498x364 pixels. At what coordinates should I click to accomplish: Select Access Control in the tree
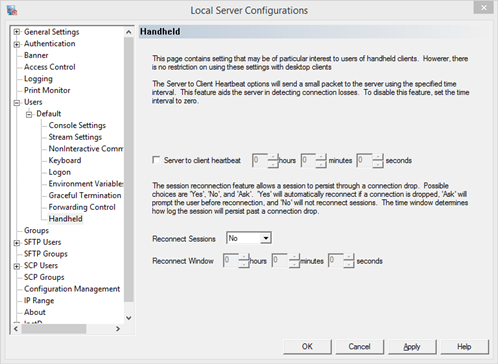coord(50,67)
